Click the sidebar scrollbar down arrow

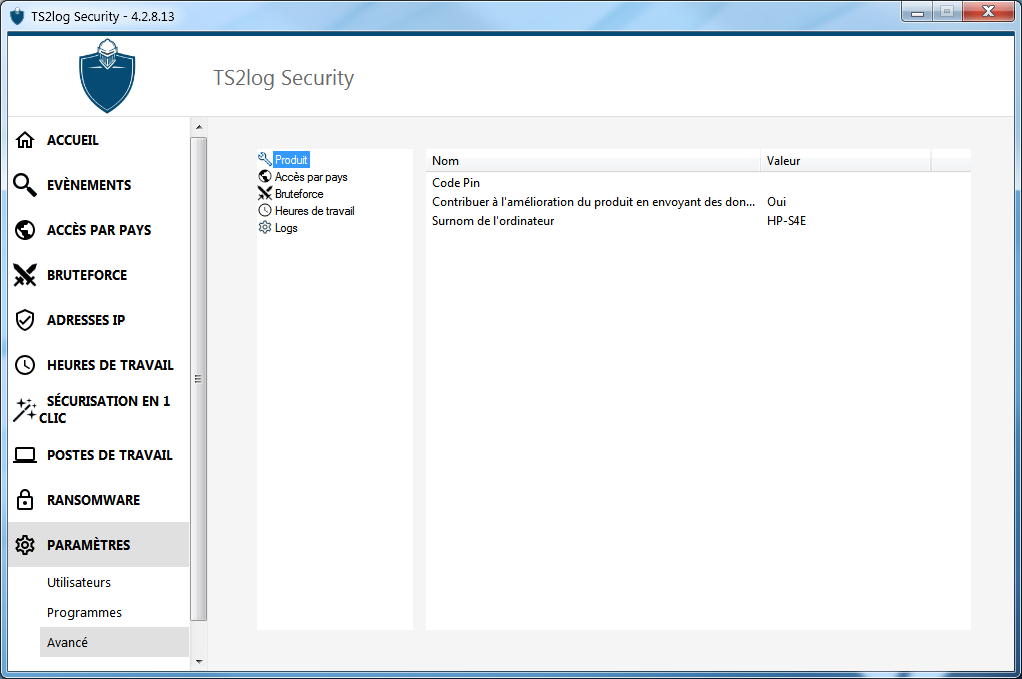coord(199,661)
